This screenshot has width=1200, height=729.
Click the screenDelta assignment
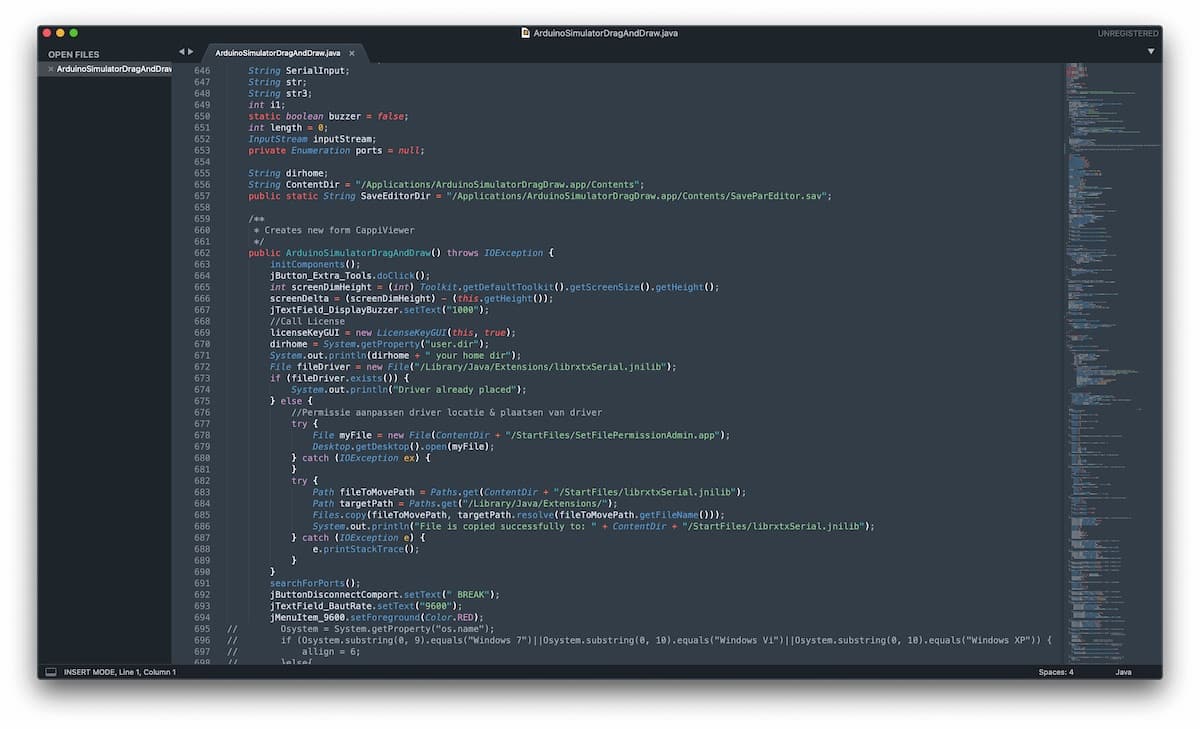pyautogui.click(x=411, y=298)
